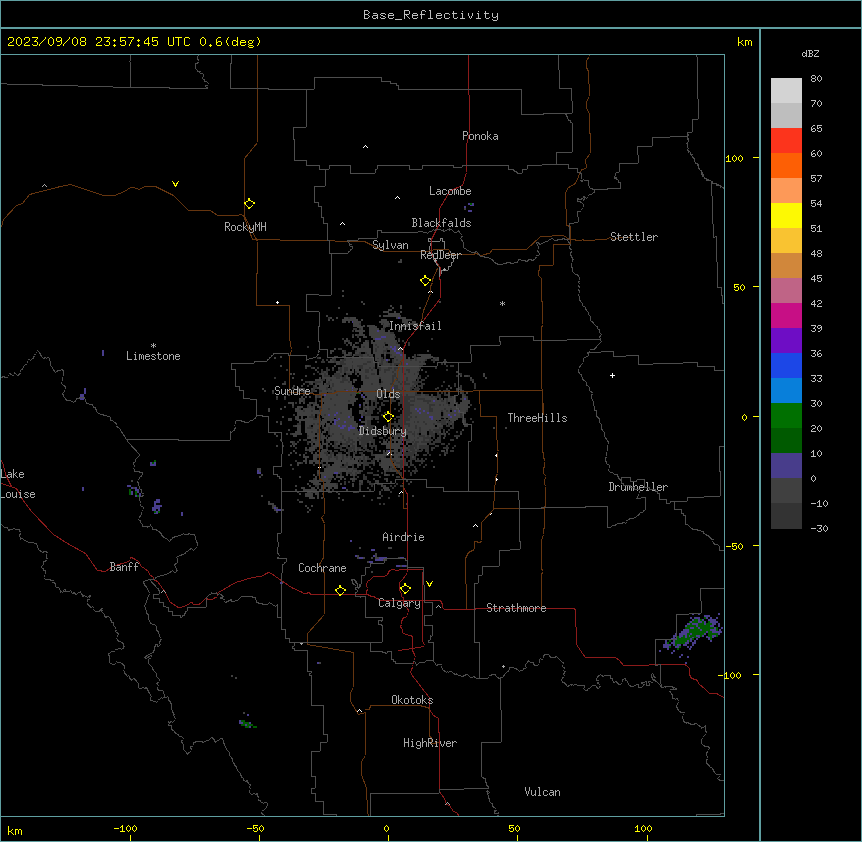The width and height of the screenshot is (862, 842).
Task: Select the magenta 39-42 dBZ swatch
Action: pyautogui.click(x=786, y=315)
